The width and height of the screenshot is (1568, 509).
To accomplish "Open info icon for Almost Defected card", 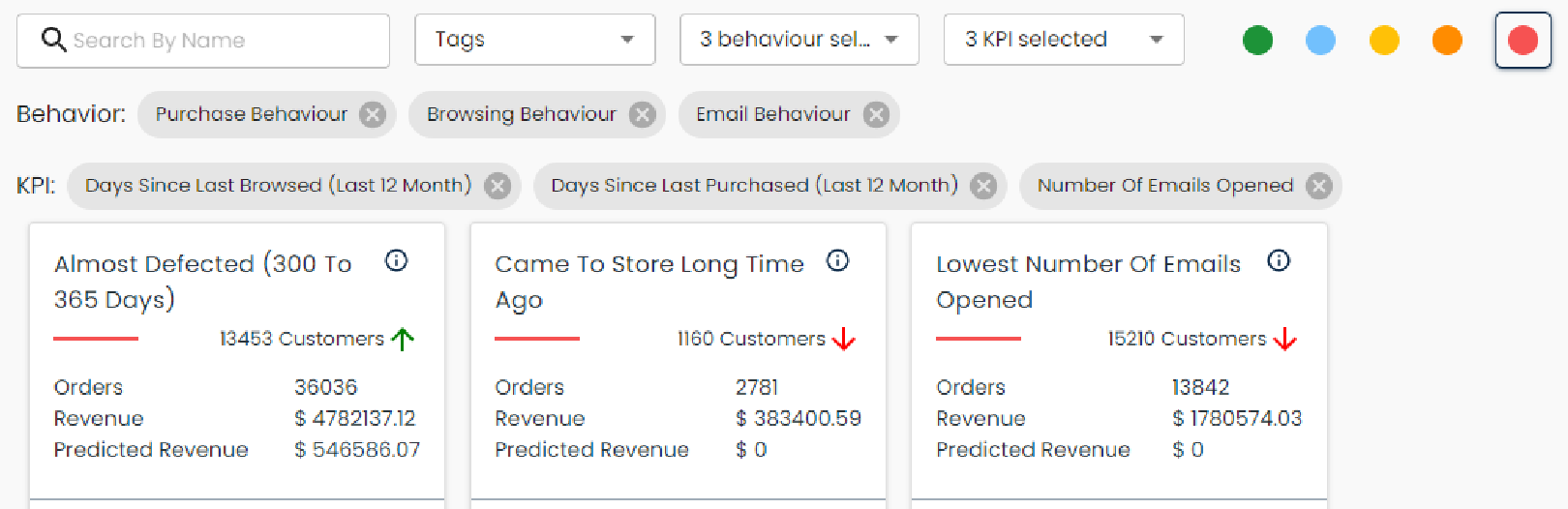I will (397, 260).
